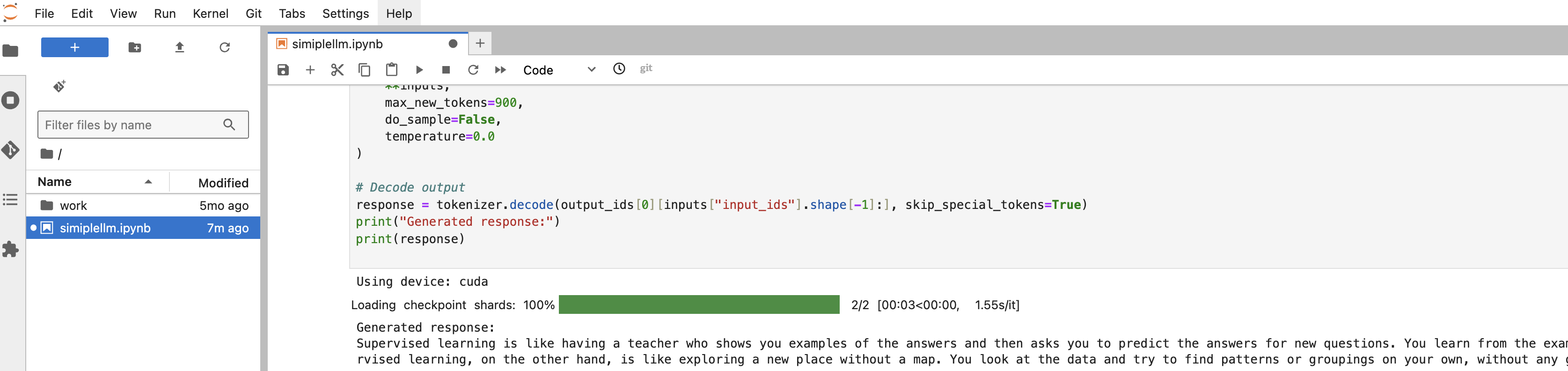The width and height of the screenshot is (1568, 371).
Task: Click the blue new launcher button
Action: click(74, 47)
